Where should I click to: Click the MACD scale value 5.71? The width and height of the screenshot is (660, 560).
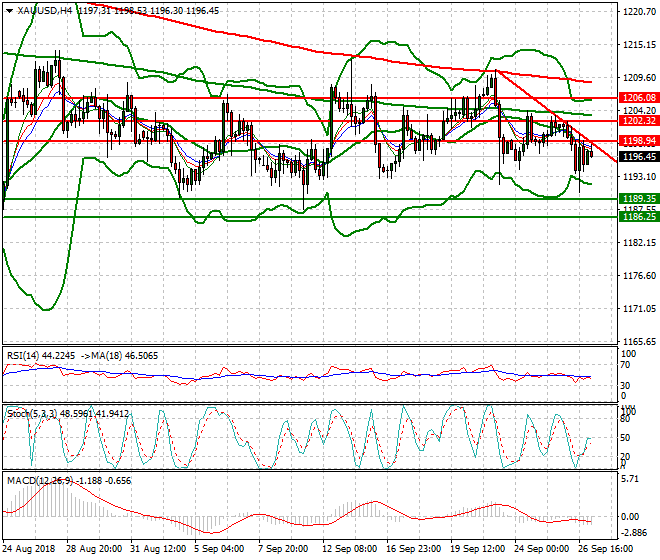[x=630, y=479]
